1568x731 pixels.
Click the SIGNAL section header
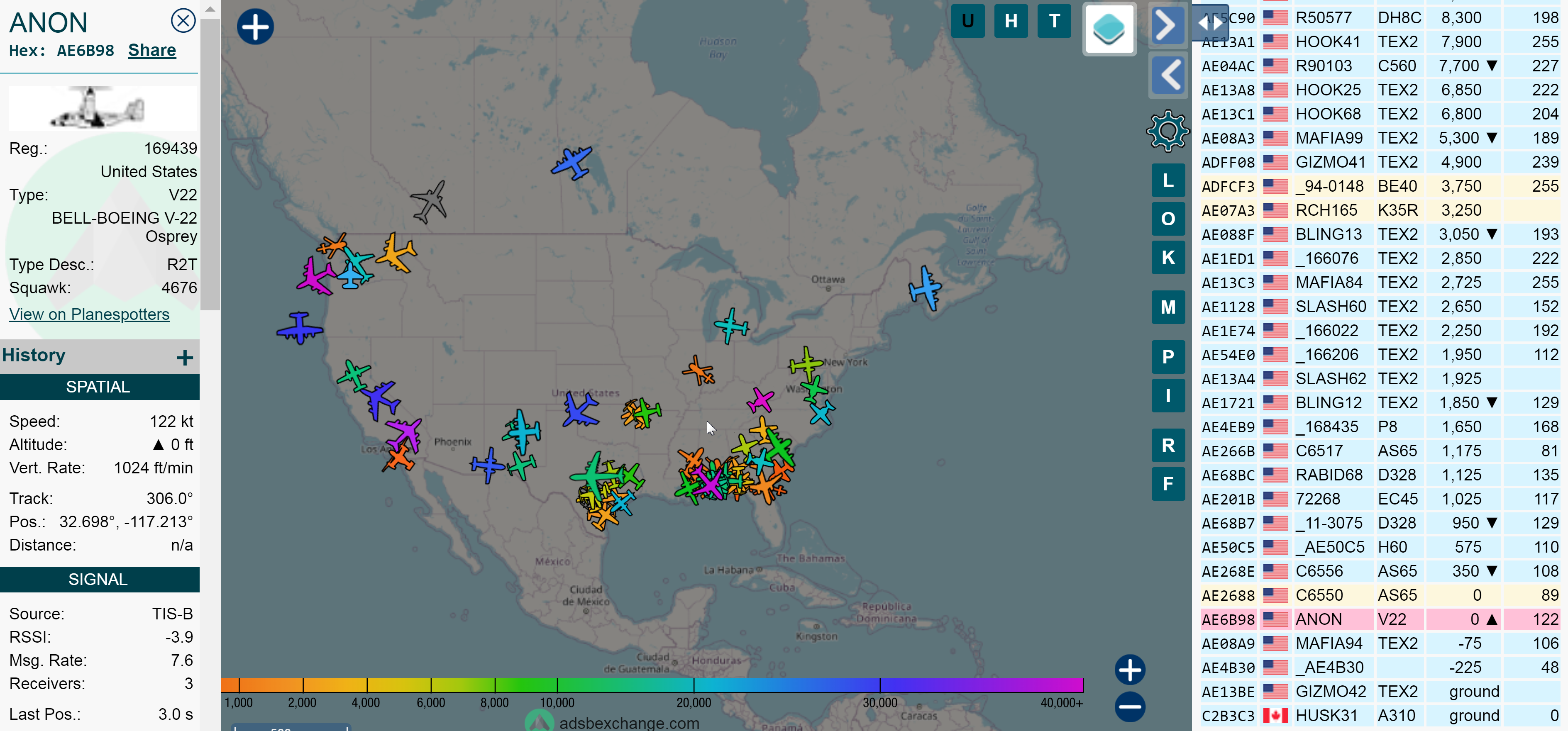[x=99, y=580]
